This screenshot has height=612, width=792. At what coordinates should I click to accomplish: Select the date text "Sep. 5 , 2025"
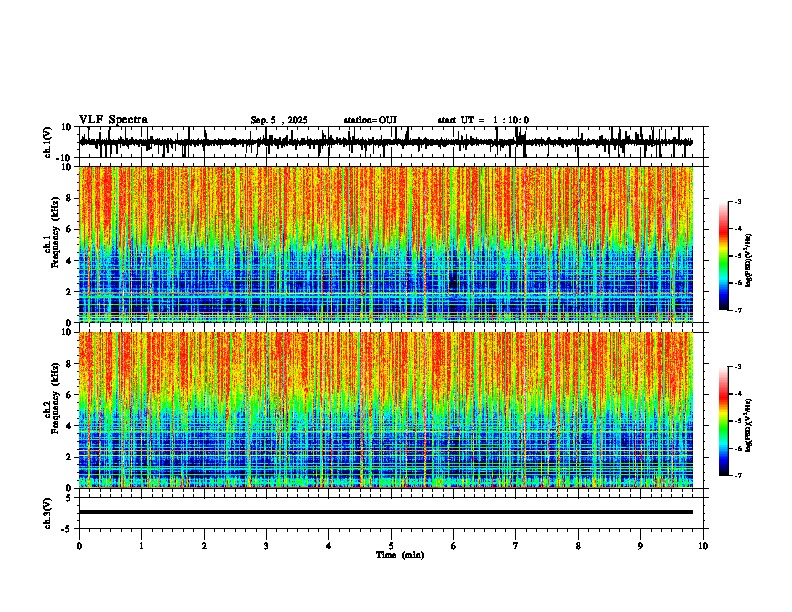279,120
